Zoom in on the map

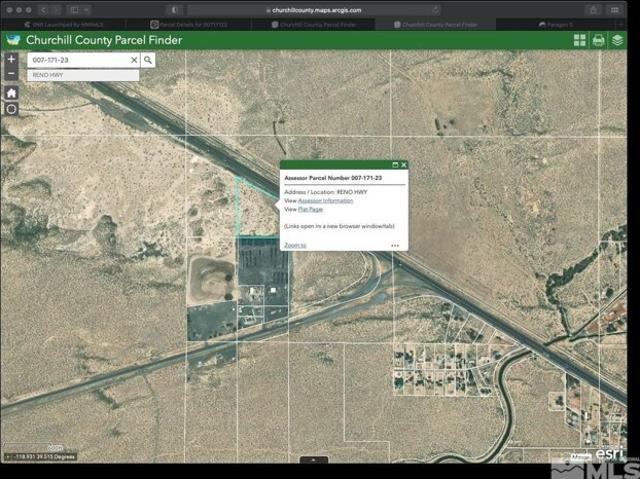click(11, 60)
